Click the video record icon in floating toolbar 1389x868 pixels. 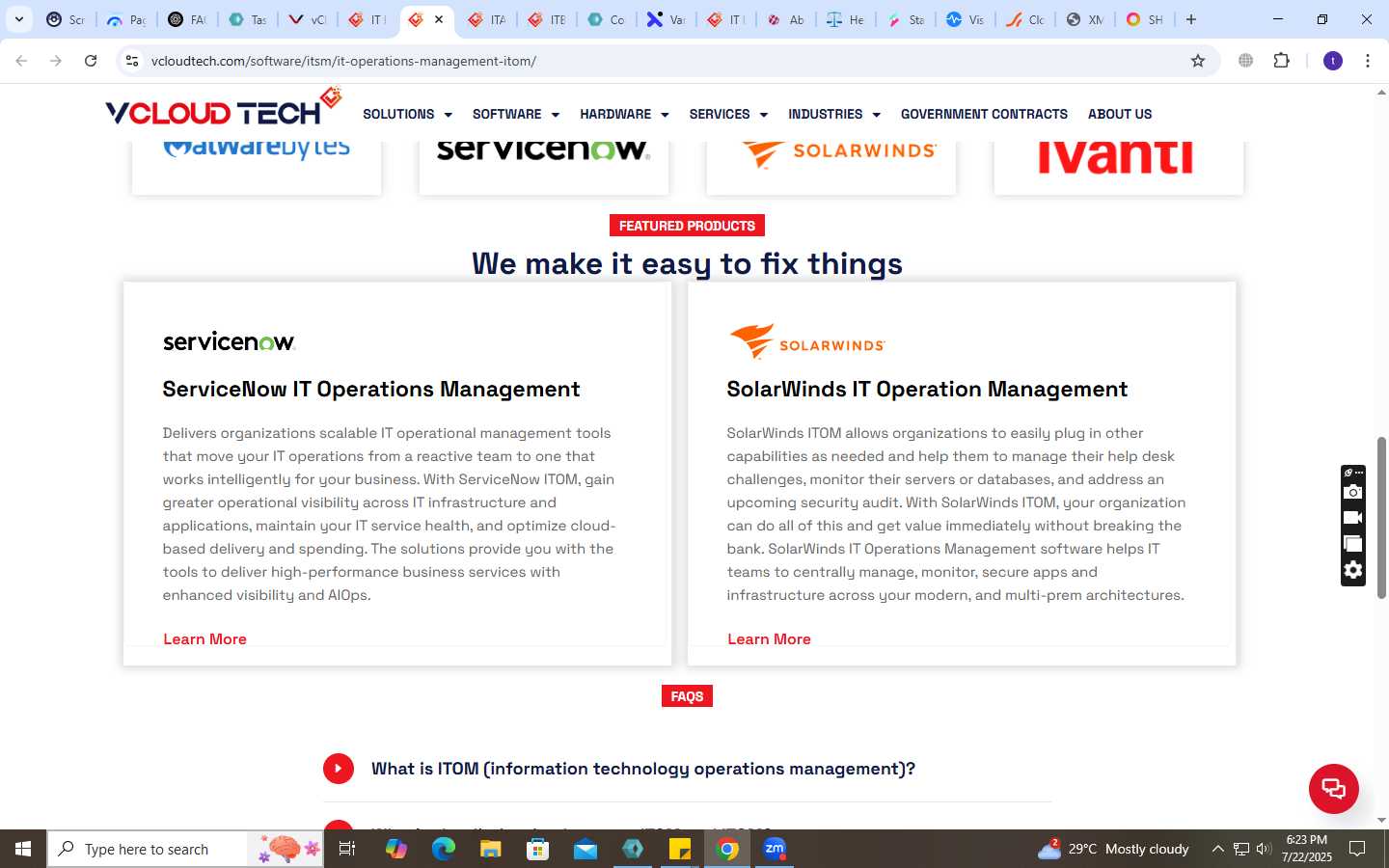1353,518
